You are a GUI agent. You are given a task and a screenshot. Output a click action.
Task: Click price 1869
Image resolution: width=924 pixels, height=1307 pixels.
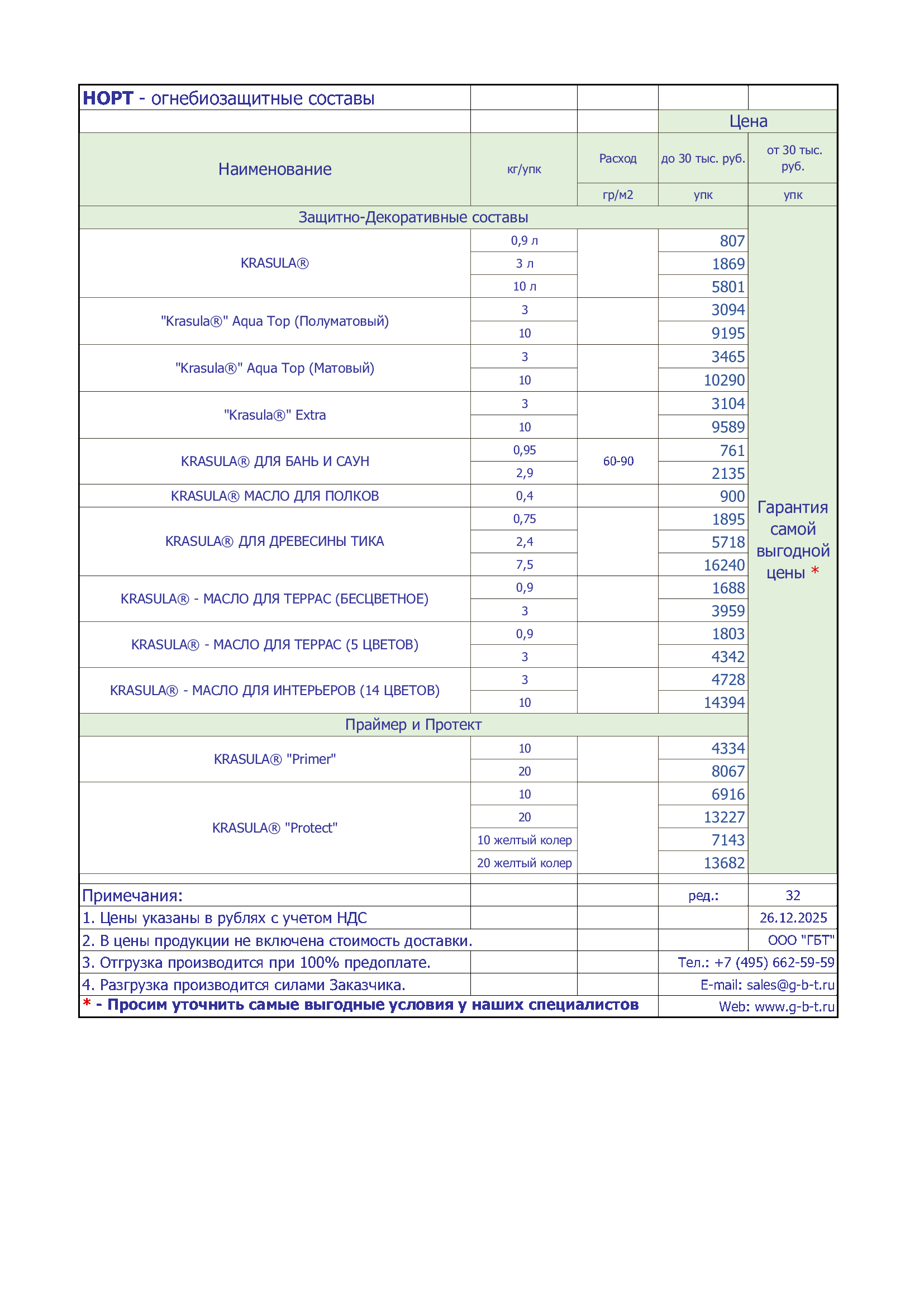(728, 264)
